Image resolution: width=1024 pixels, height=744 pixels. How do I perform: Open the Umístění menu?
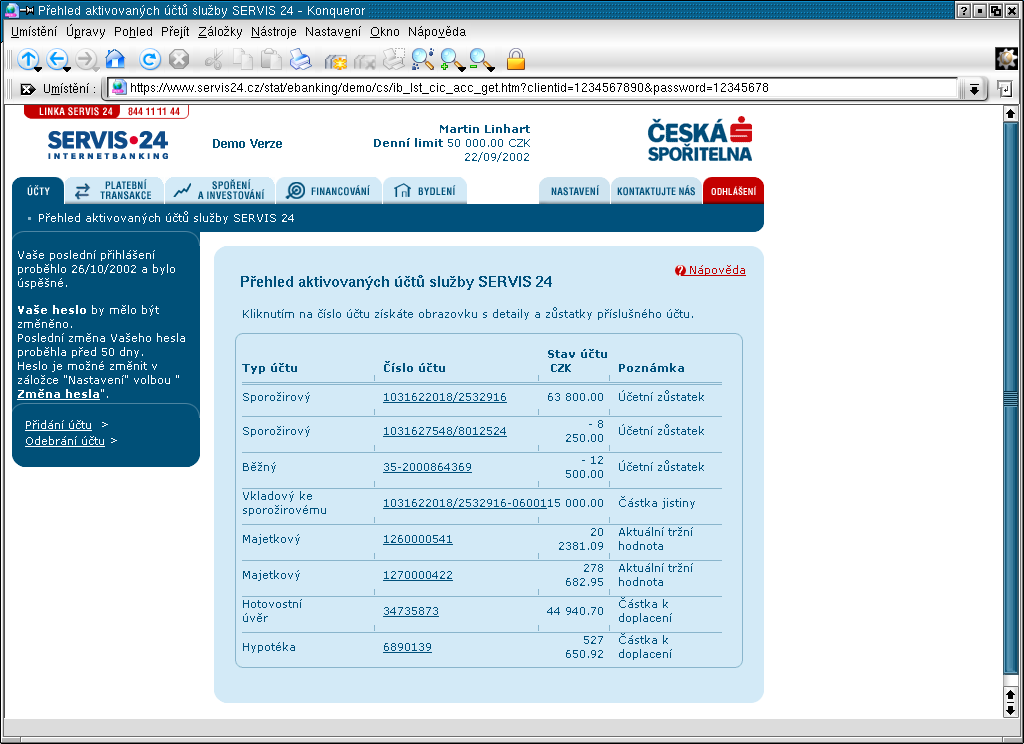(34, 31)
